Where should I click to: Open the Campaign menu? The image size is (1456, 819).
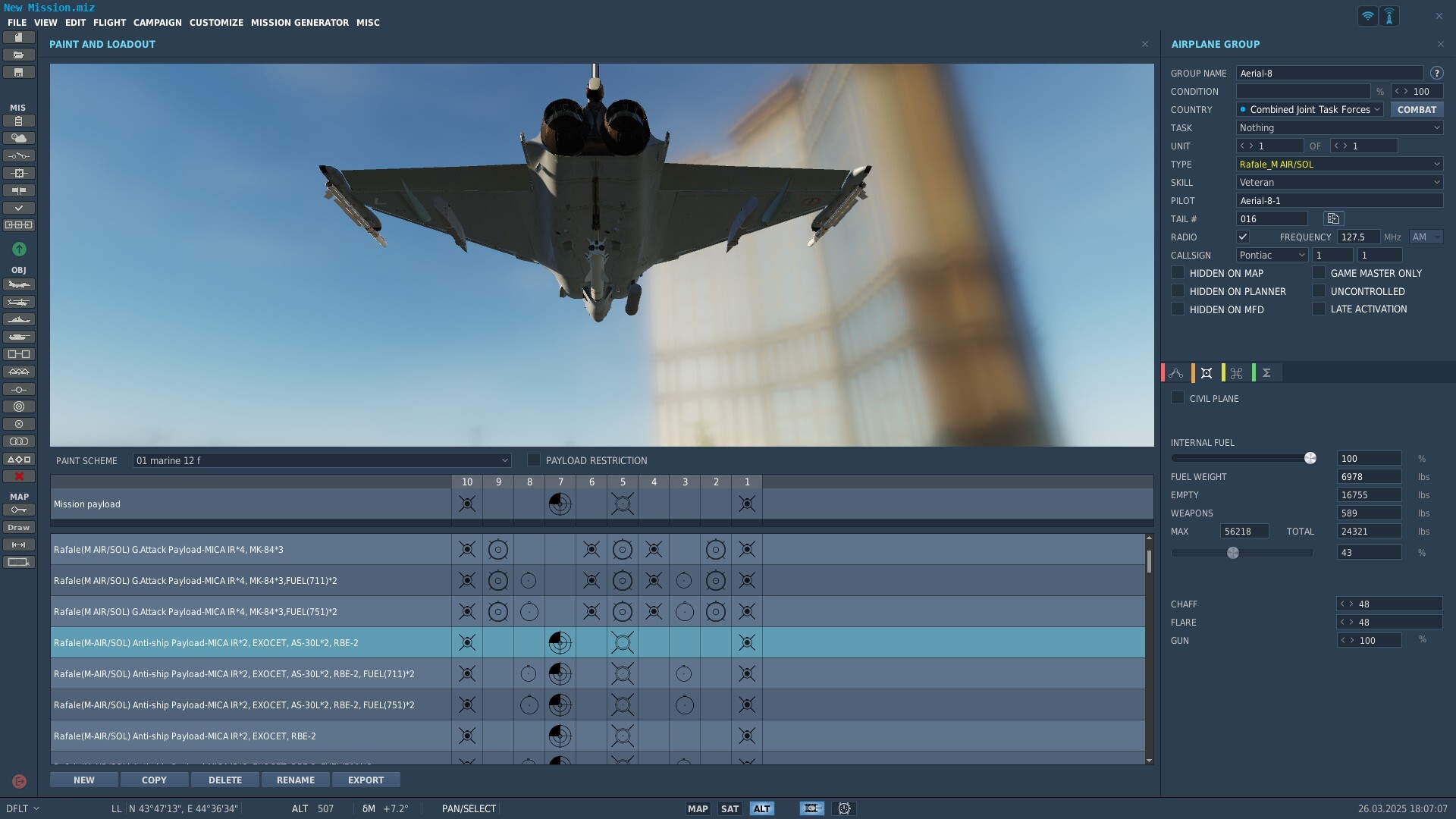tap(158, 23)
